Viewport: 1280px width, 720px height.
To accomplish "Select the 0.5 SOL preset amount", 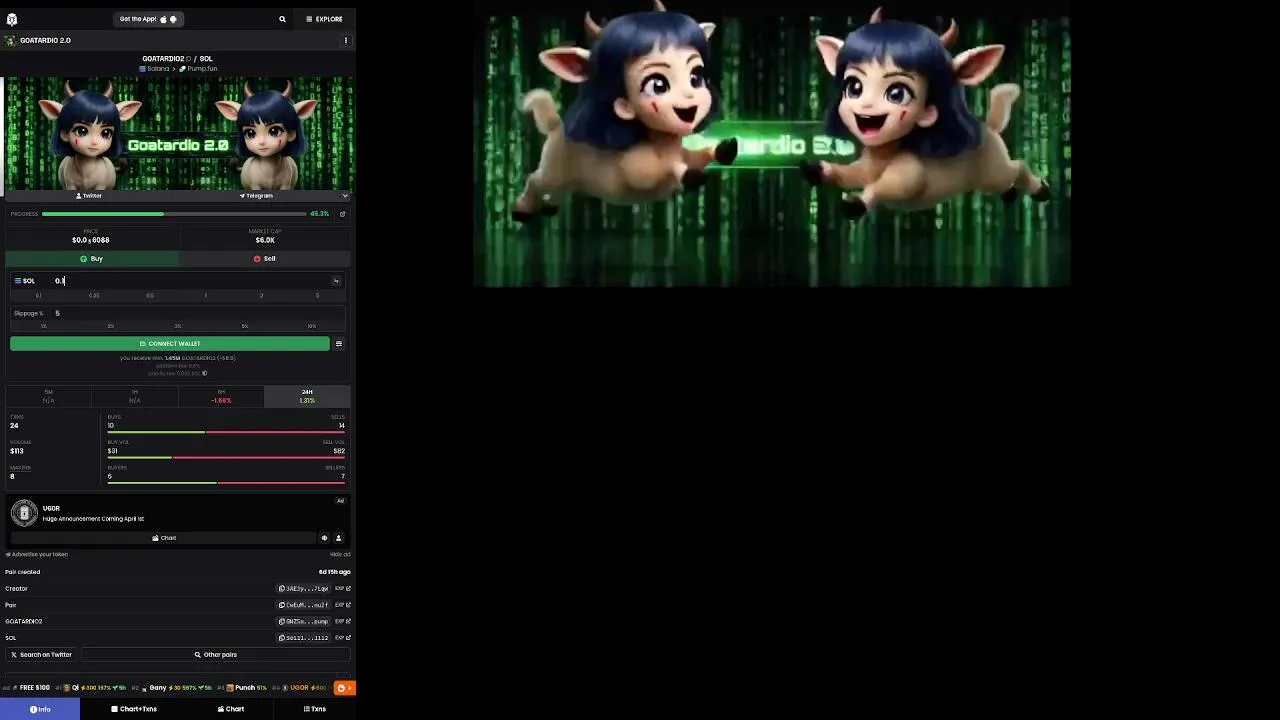I will pyautogui.click(x=150, y=296).
